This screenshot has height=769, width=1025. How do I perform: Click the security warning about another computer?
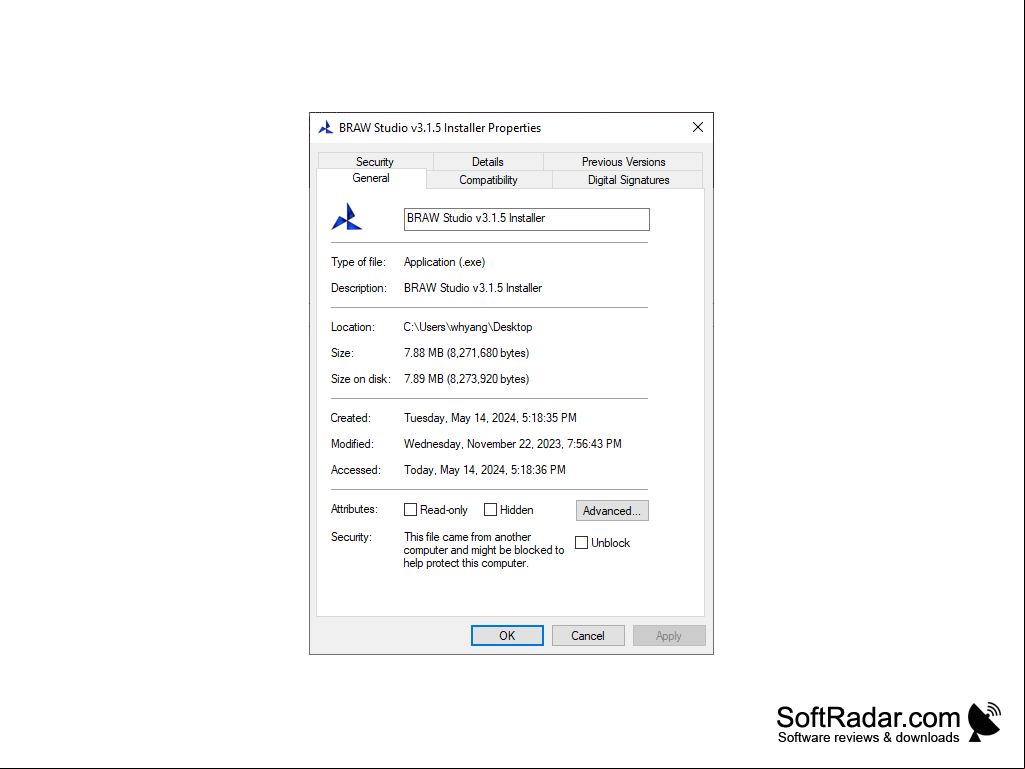tap(484, 550)
